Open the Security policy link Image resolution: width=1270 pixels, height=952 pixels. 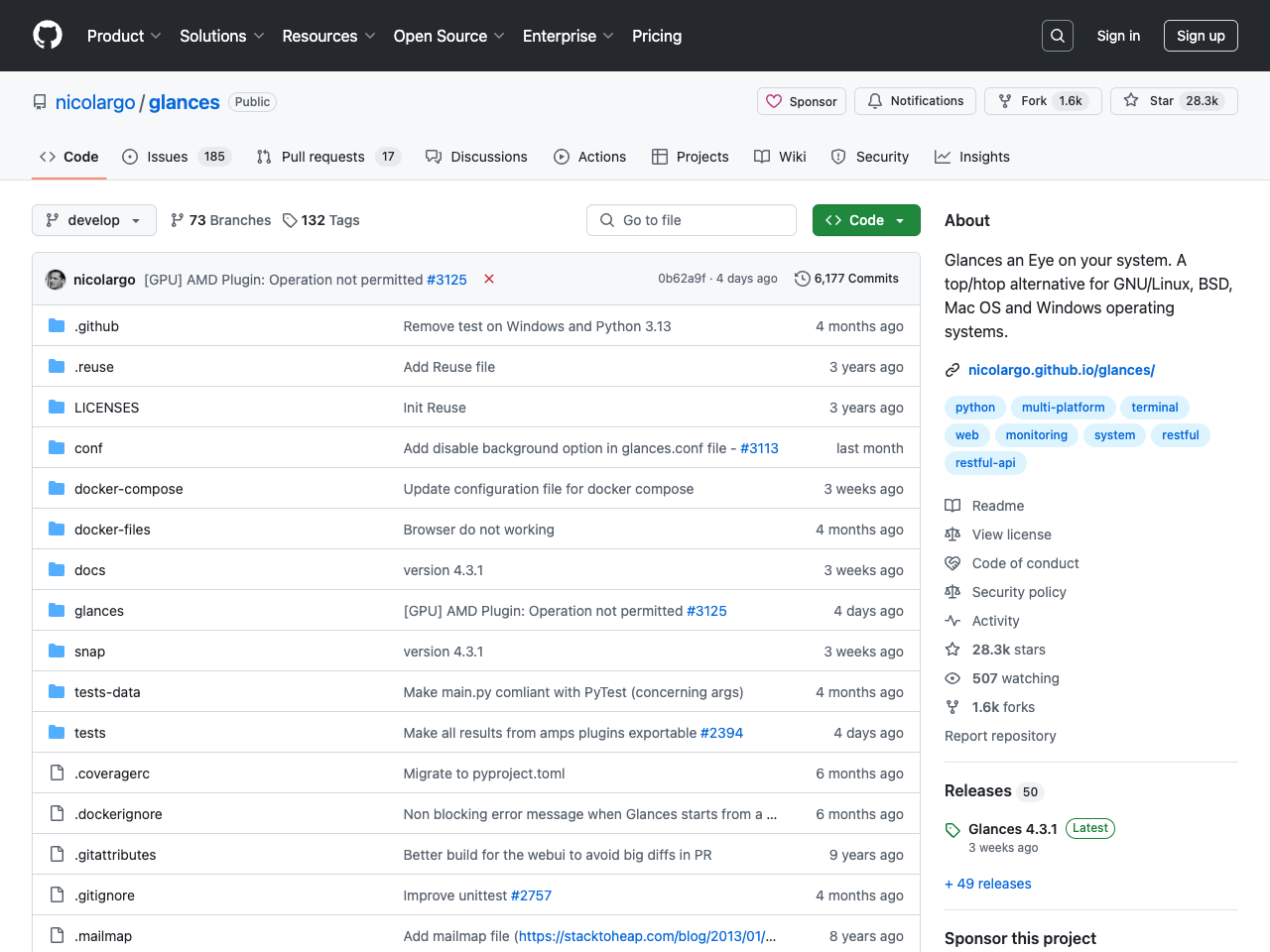[1019, 592]
